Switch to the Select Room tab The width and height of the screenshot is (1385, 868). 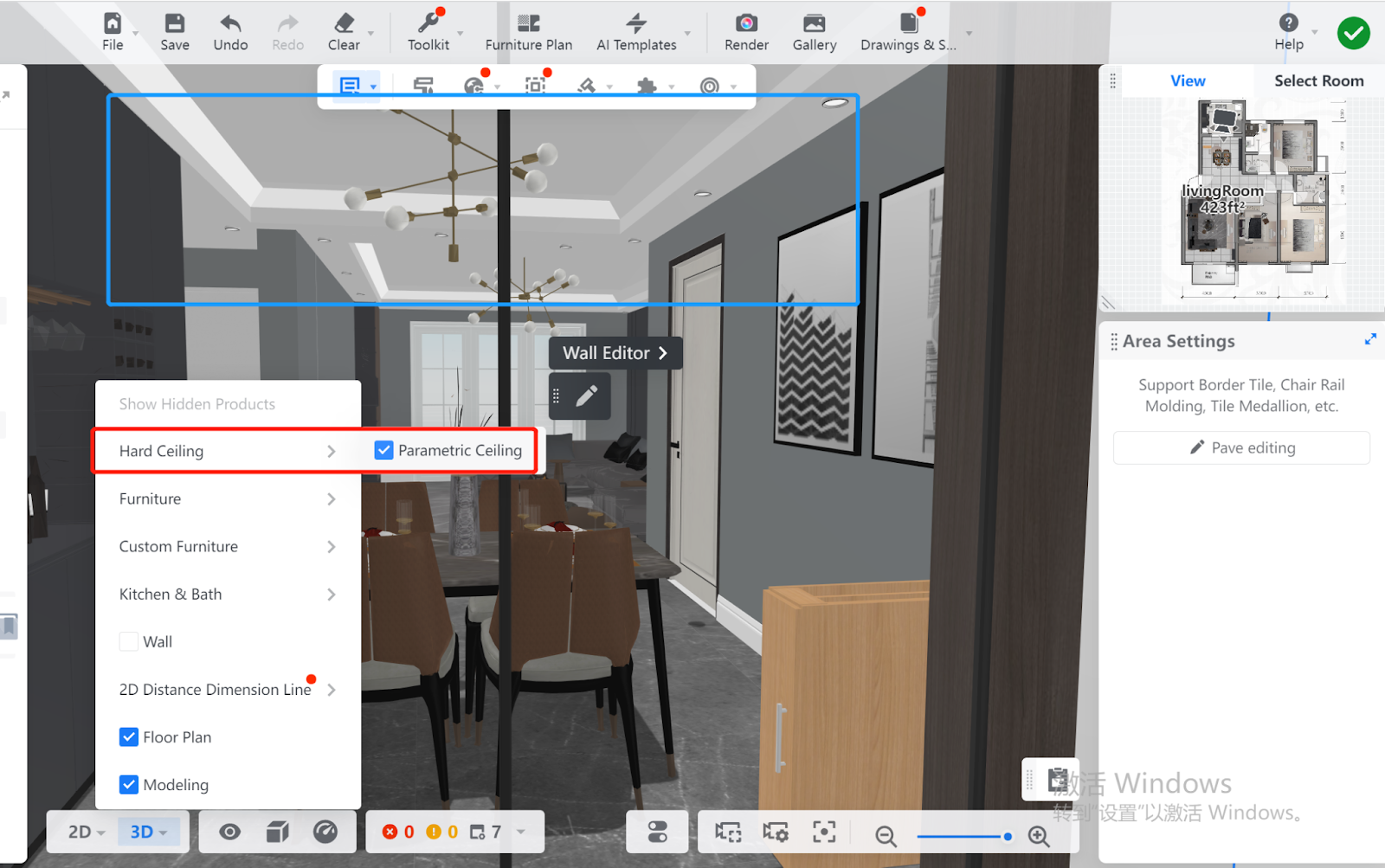coord(1318,80)
